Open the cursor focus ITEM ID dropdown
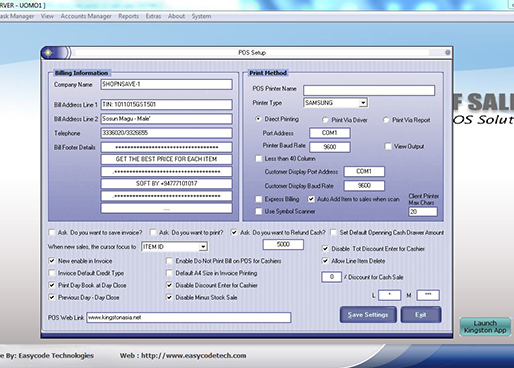Image resolution: width=514 pixels, height=368 pixels. pyautogui.click(x=203, y=247)
